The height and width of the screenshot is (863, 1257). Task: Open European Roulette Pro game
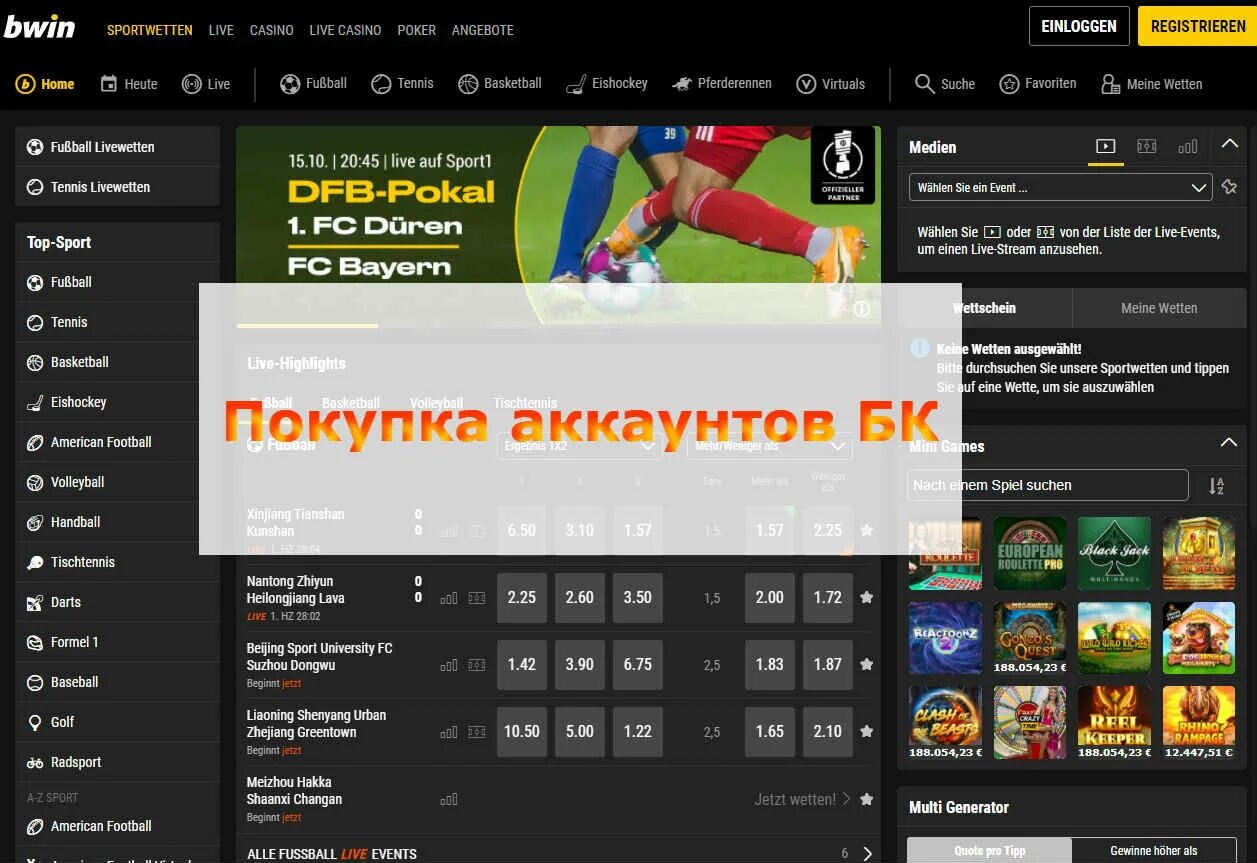point(1029,553)
